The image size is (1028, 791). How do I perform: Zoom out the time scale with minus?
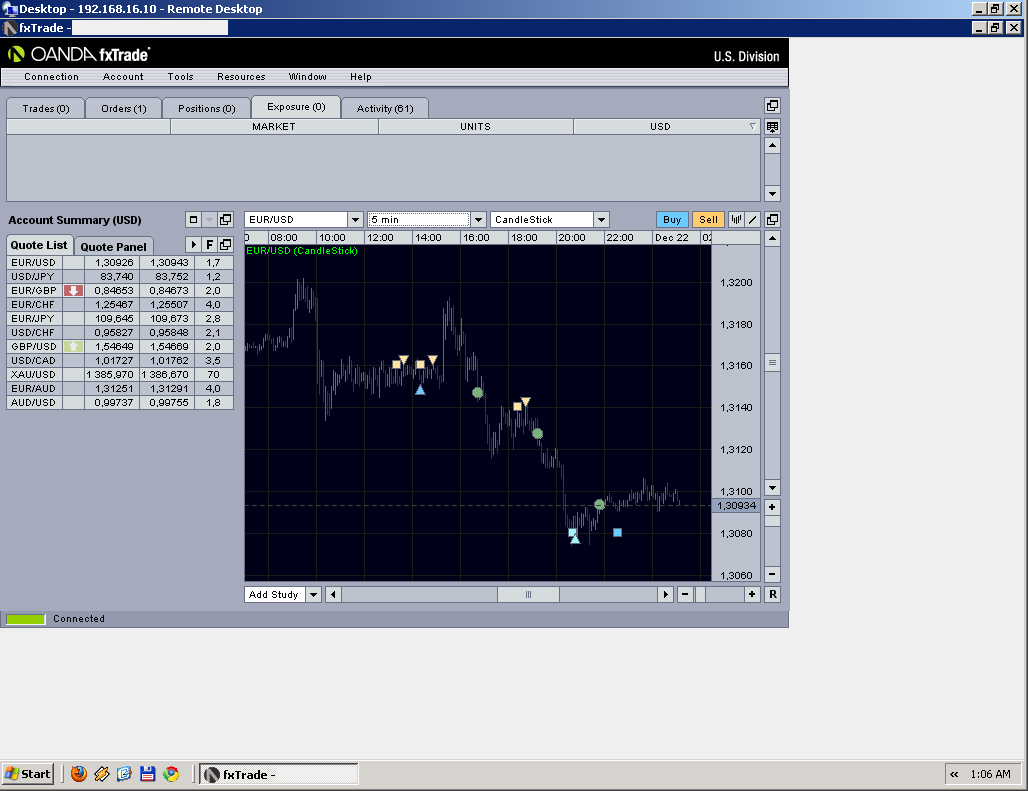tap(685, 594)
